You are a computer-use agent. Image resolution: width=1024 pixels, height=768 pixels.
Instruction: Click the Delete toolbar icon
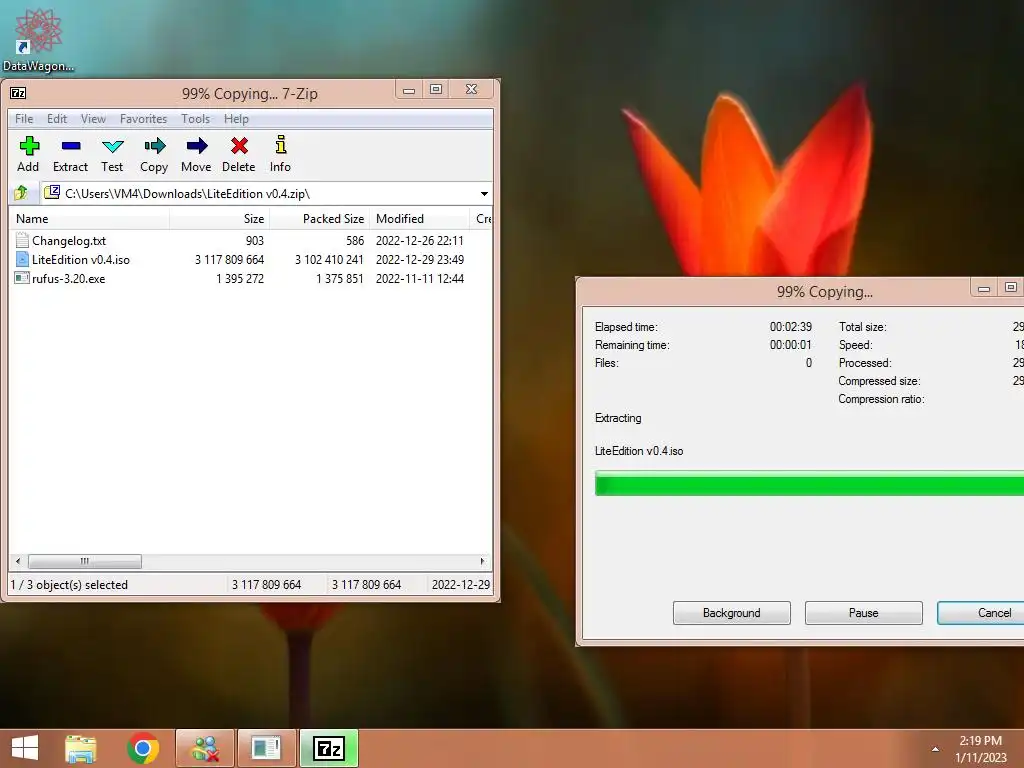click(239, 146)
